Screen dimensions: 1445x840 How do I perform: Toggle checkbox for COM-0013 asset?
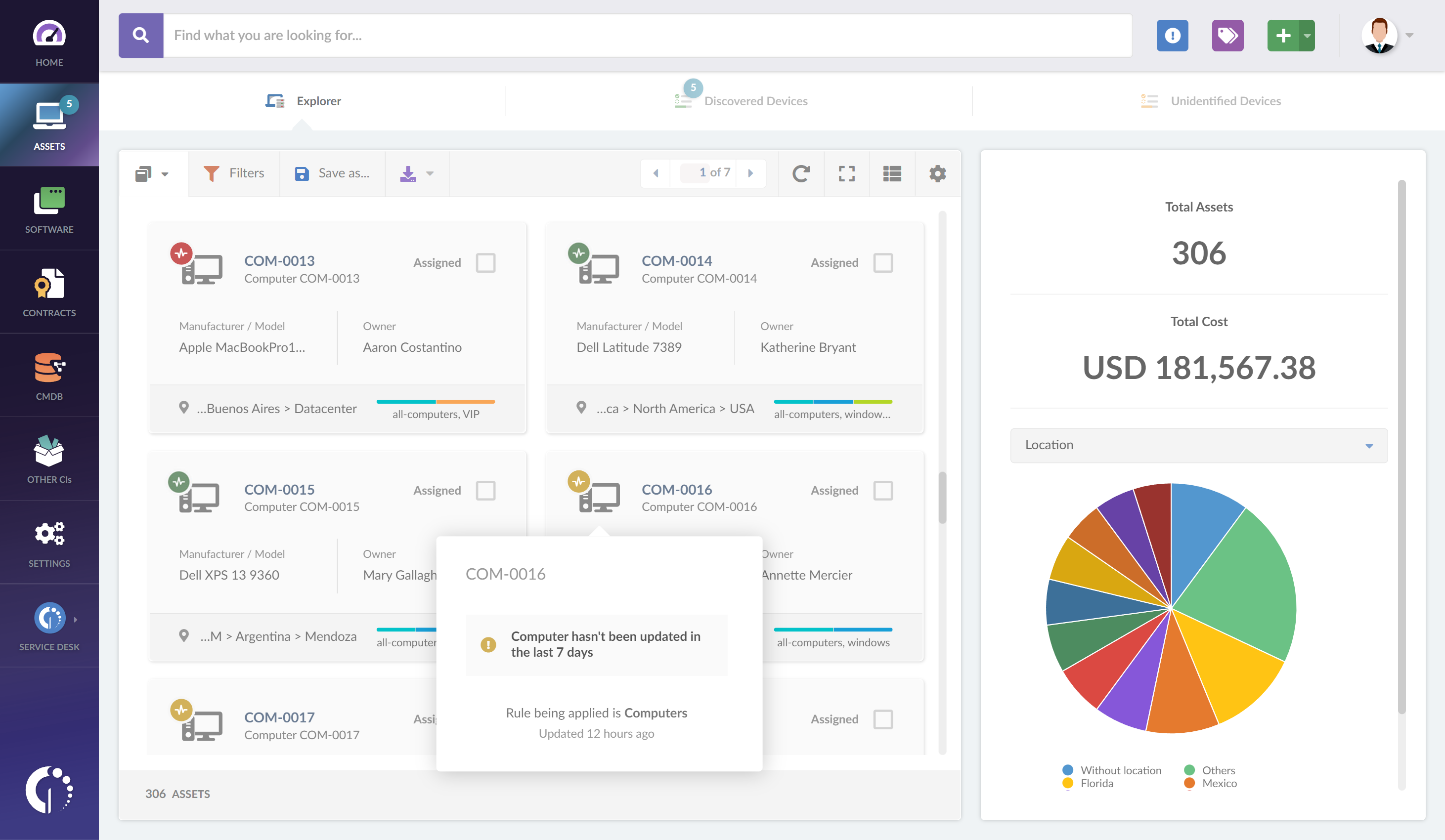click(486, 262)
